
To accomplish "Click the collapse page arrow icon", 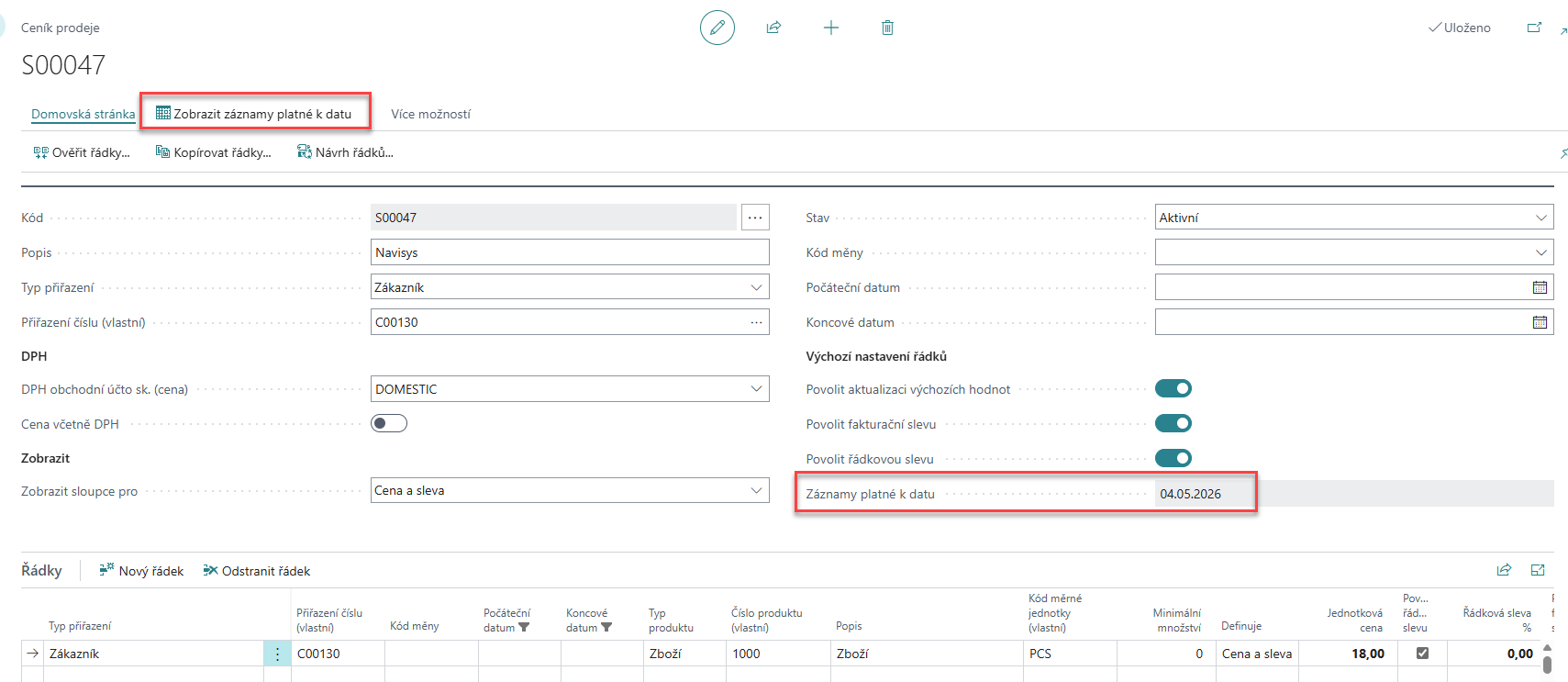I will (1563, 30).
